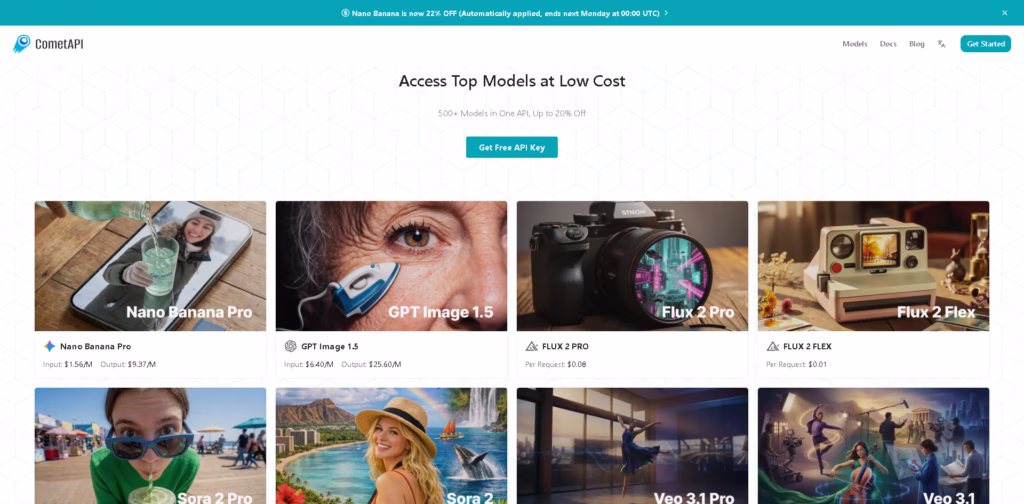
Task: Click the FLUX 2 FLEX triangle icon
Action: coord(773,346)
